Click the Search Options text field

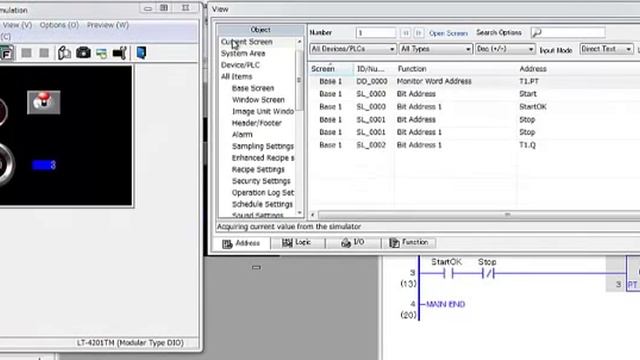(568, 33)
